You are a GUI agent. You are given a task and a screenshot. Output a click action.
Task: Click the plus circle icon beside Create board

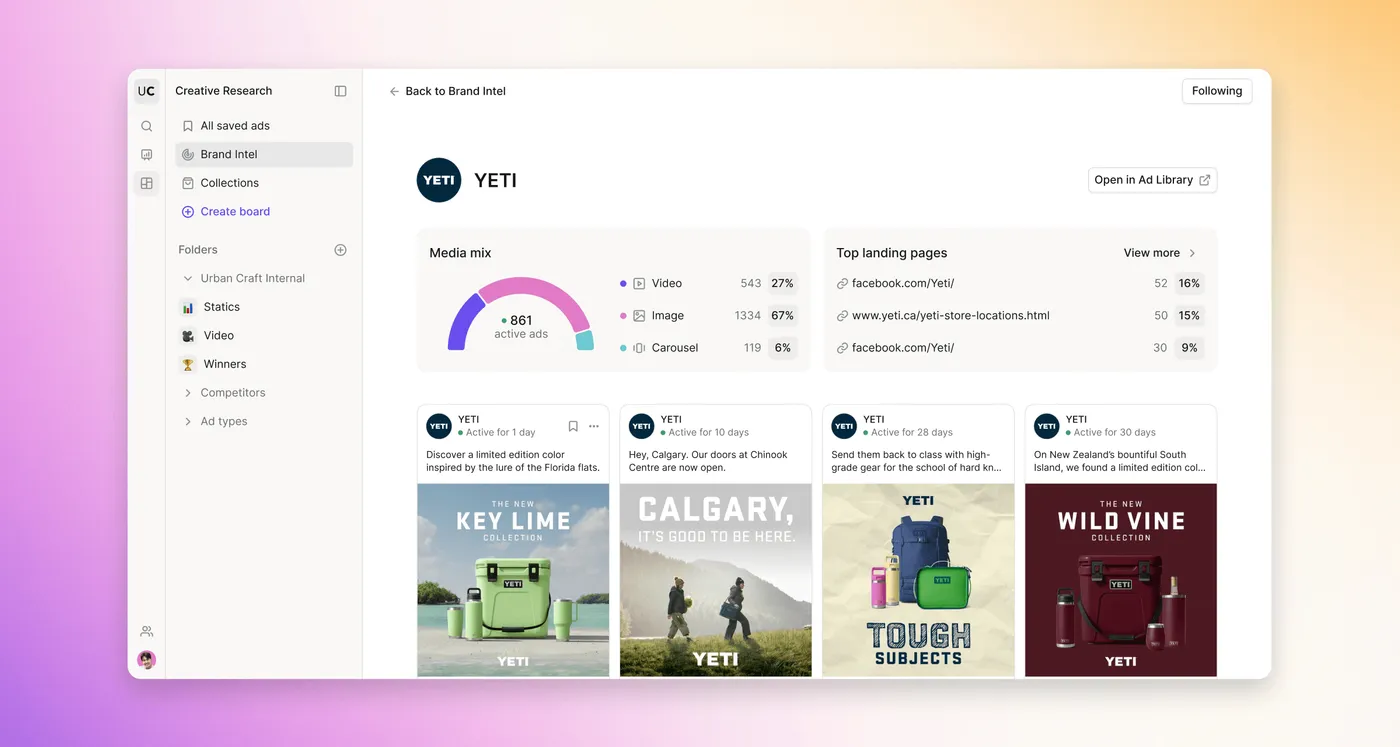click(x=187, y=212)
